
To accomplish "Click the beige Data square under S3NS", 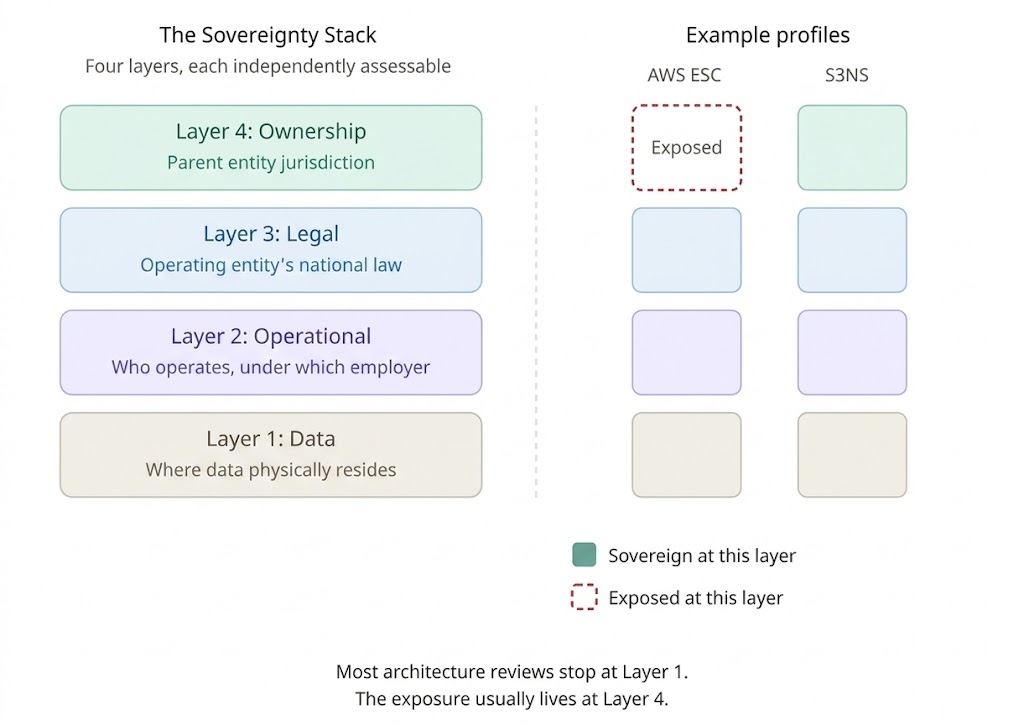I will [852, 455].
